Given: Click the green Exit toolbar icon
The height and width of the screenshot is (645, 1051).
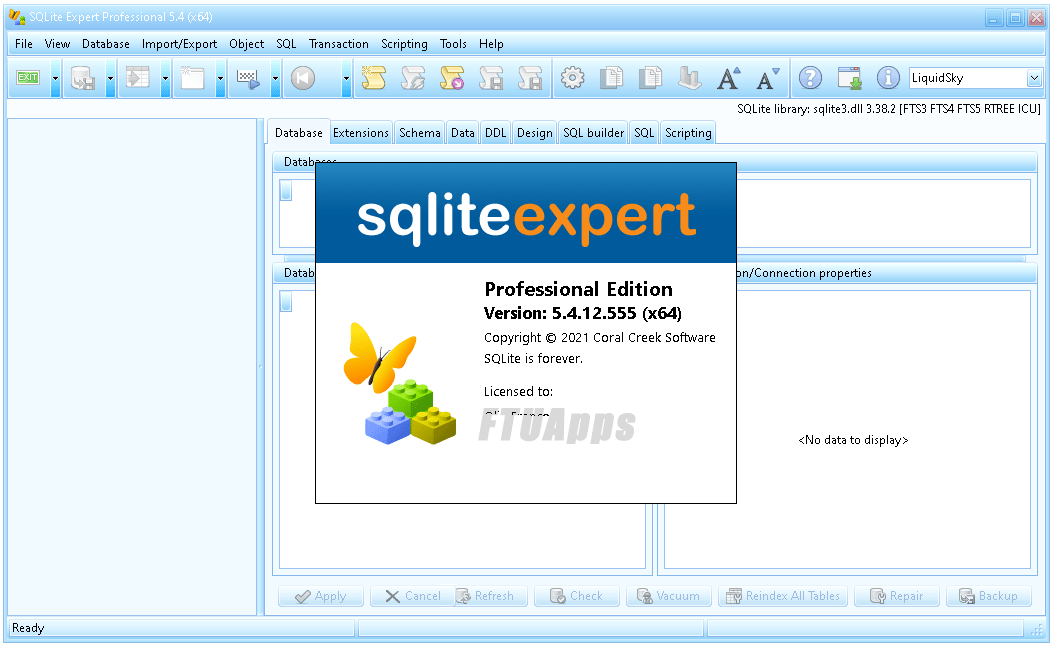Looking at the screenshot, I should pyautogui.click(x=28, y=78).
